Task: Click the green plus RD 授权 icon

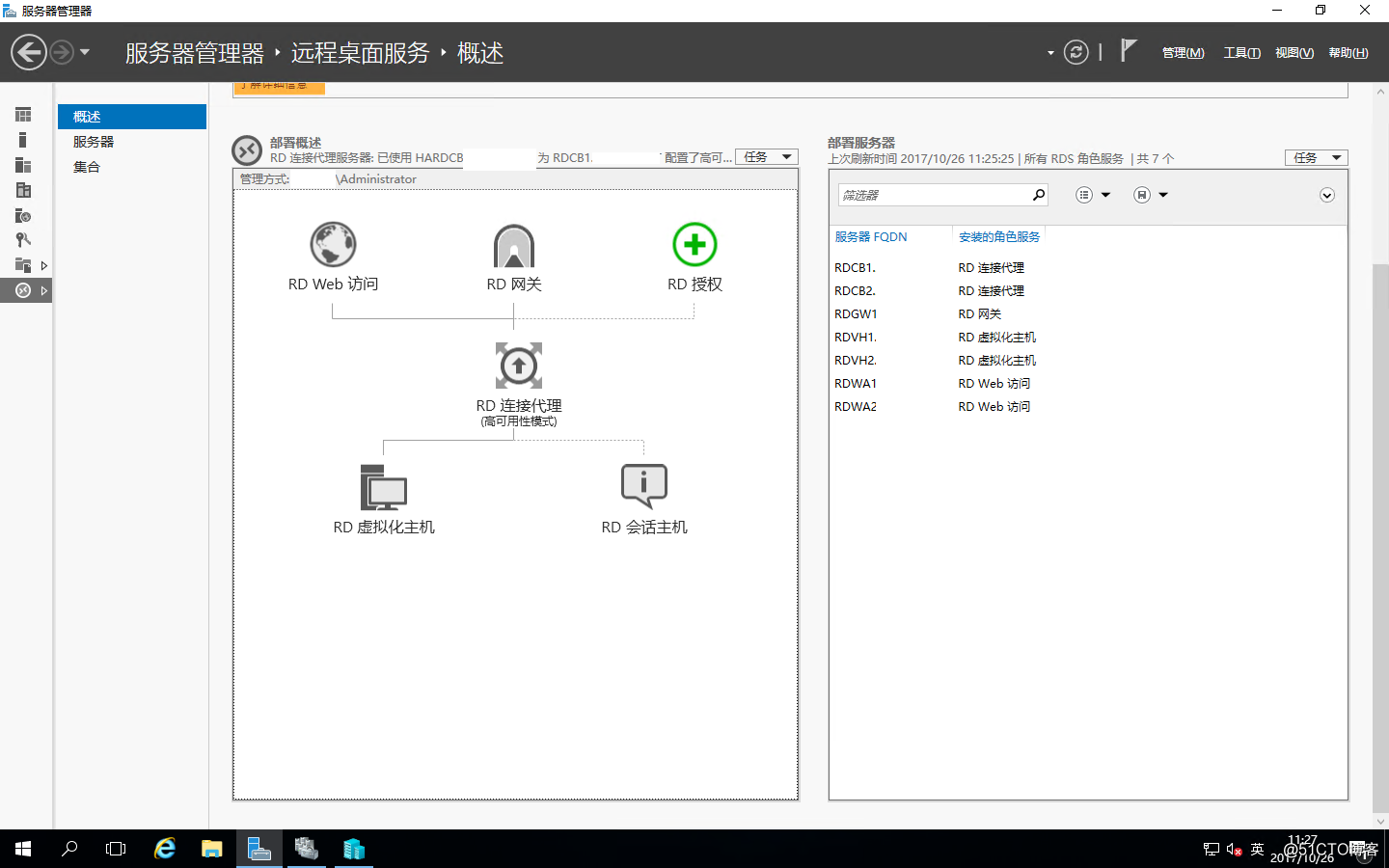Action: (694, 244)
